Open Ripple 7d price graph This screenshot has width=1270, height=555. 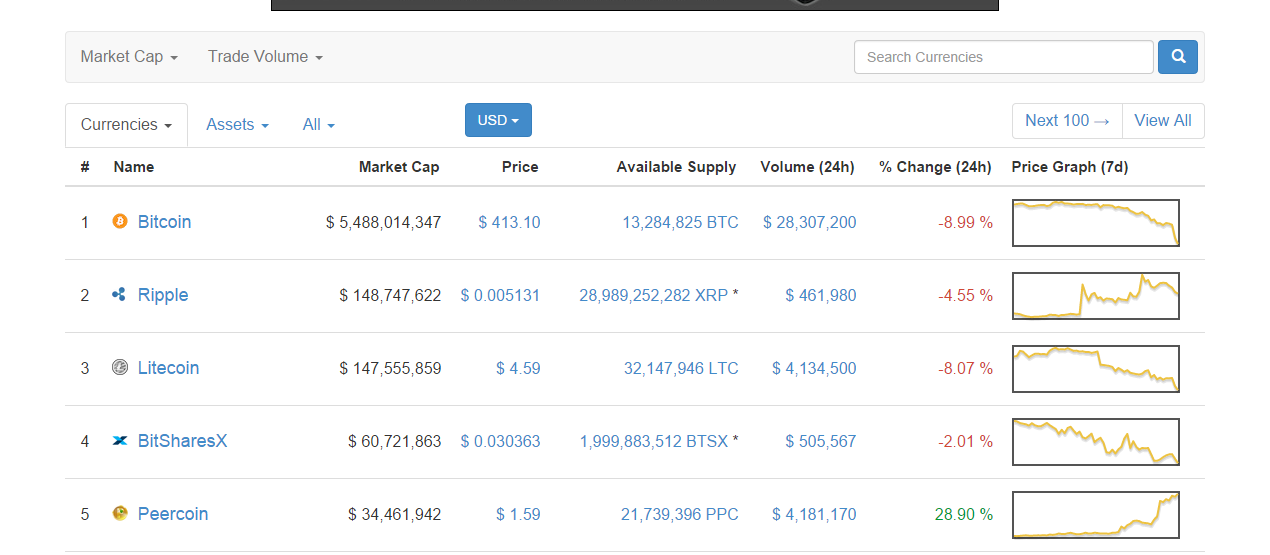1096,296
